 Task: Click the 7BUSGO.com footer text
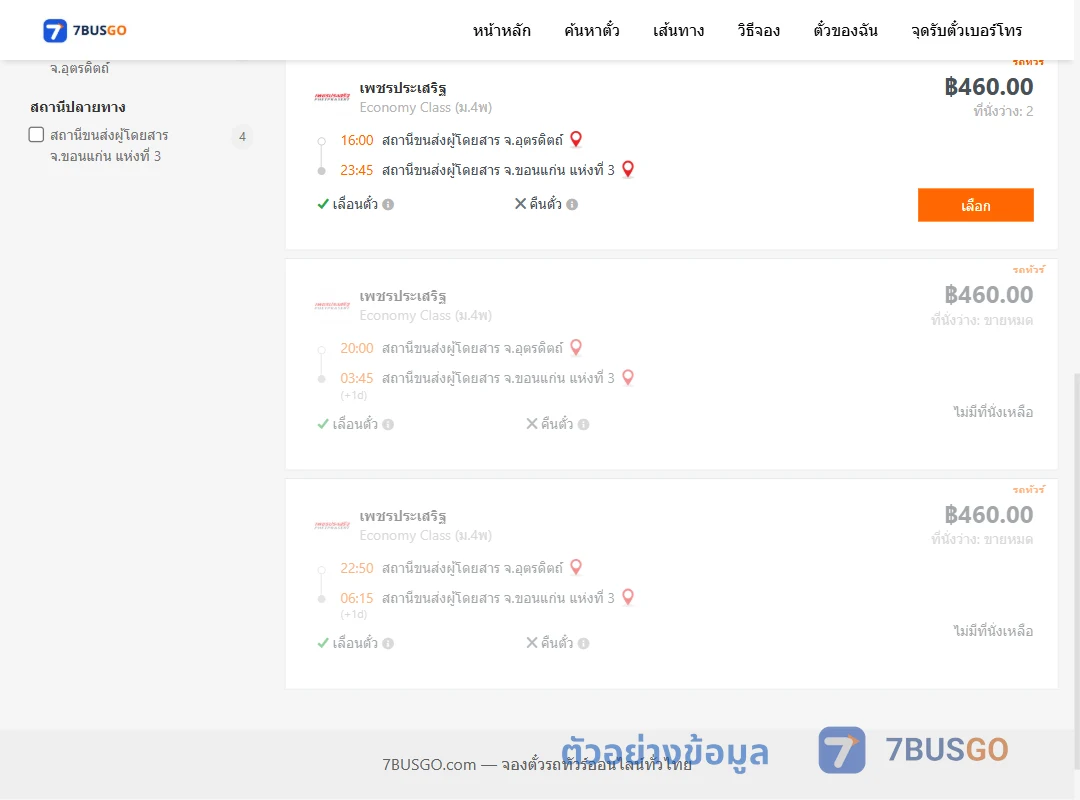(x=537, y=765)
